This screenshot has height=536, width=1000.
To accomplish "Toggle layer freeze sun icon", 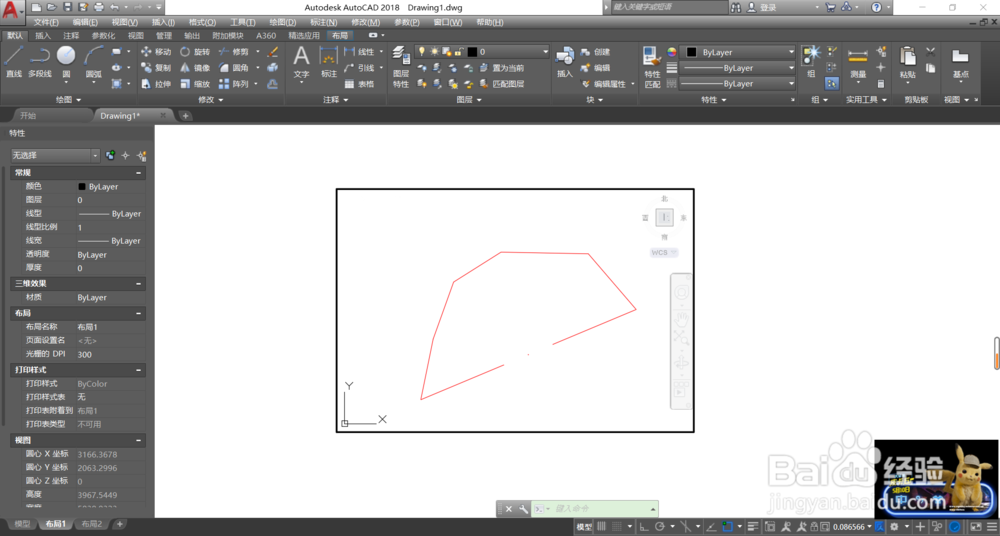I will (434, 52).
